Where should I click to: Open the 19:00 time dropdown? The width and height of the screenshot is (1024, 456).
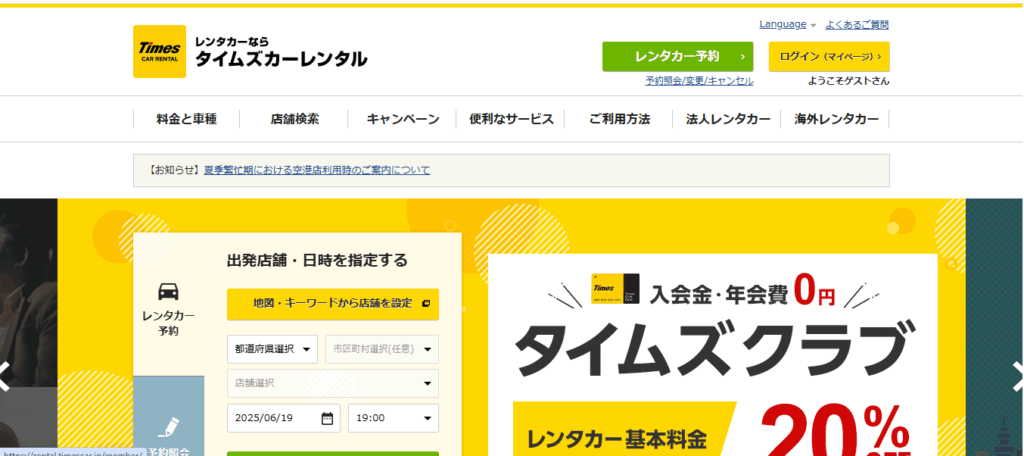pos(393,418)
